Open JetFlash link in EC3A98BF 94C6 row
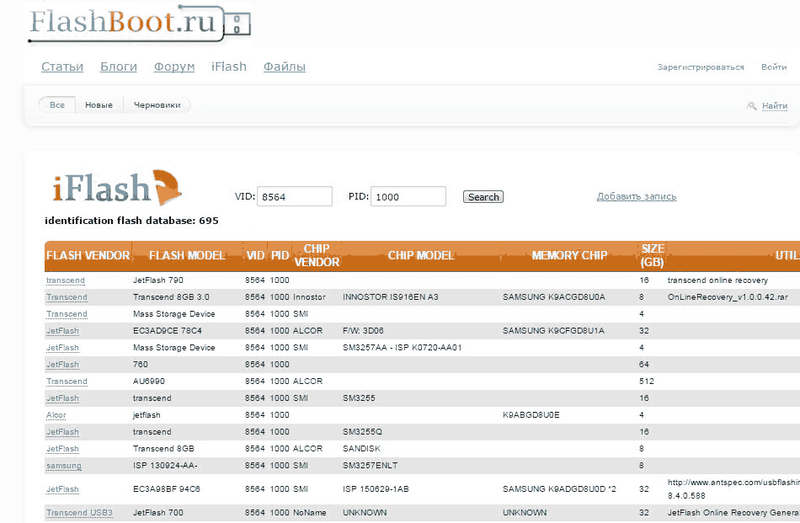This screenshot has width=800, height=523. (63, 490)
